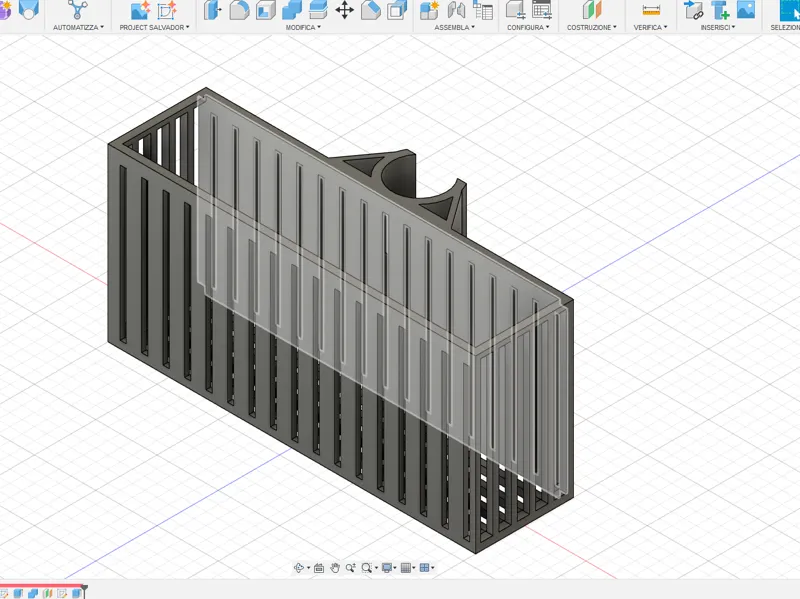Select the Combine bodies tool icon

[292, 10]
